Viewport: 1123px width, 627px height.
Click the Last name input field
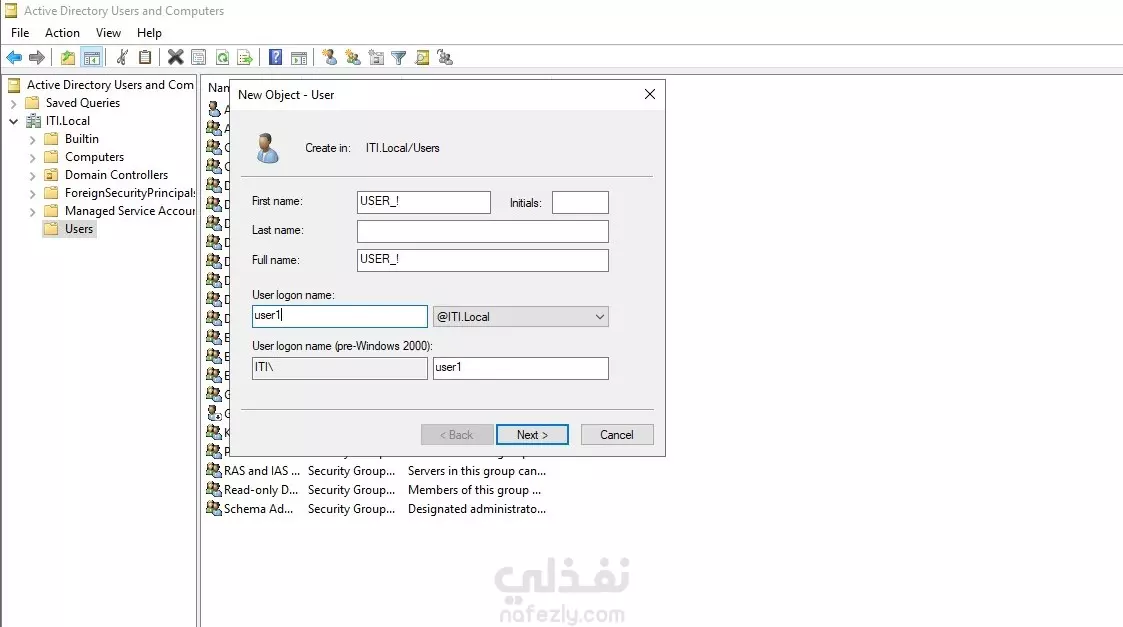click(x=483, y=231)
